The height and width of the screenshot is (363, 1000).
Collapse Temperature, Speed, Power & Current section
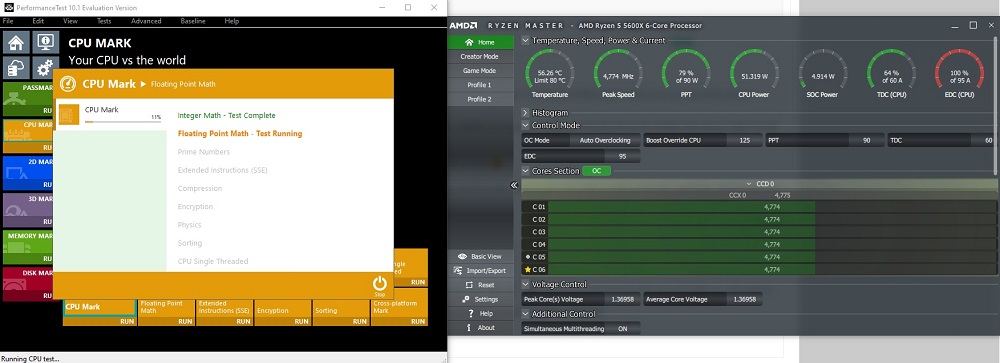point(526,40)
